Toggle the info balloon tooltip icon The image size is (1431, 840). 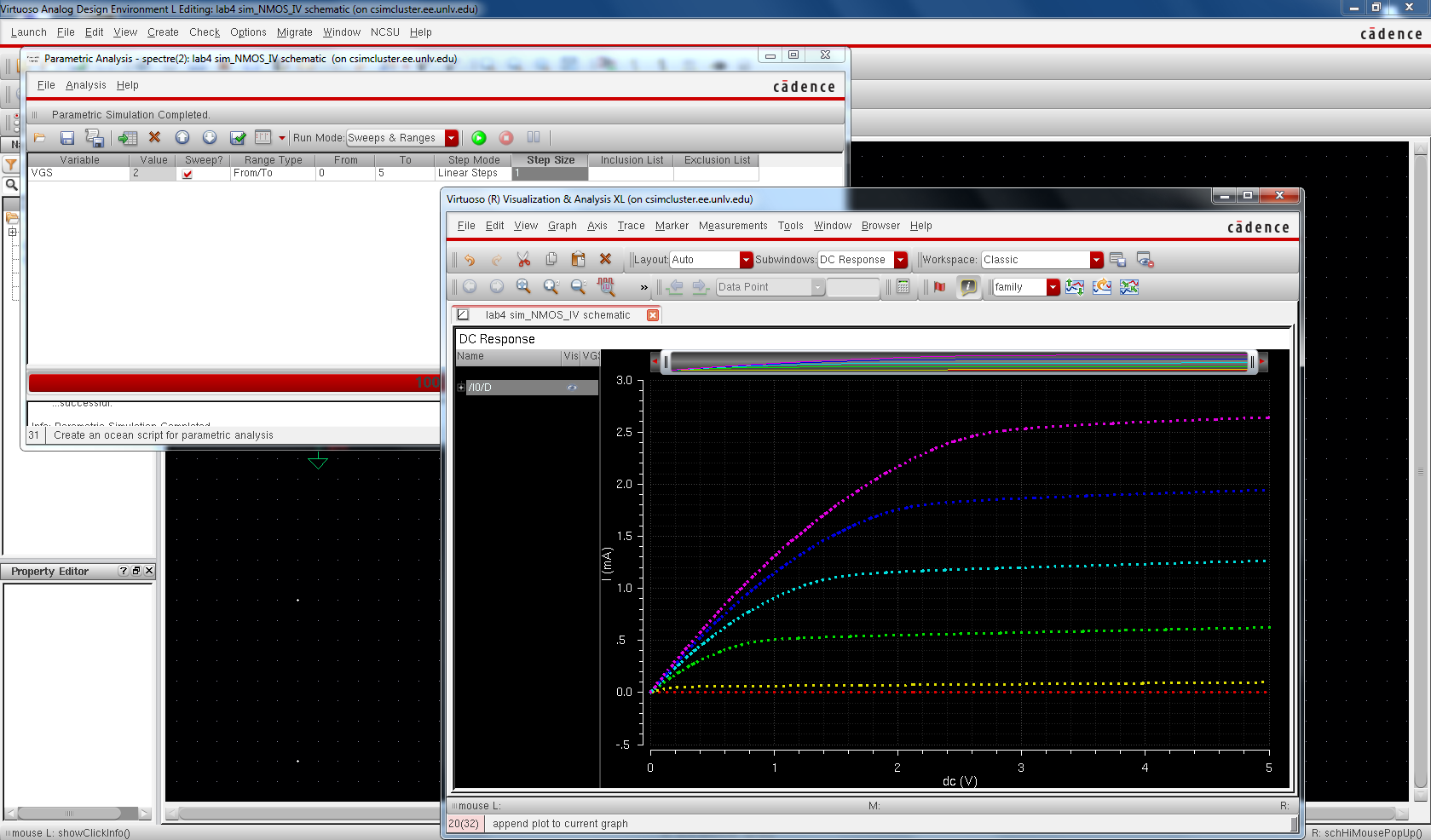click(968, 287)
